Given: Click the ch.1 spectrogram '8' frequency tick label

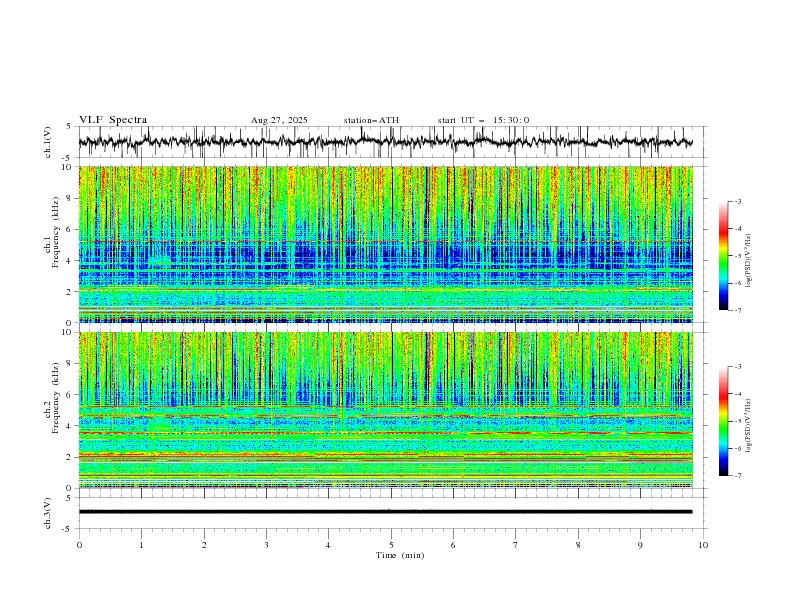Looking at the screenshot, I should point(70,198).
